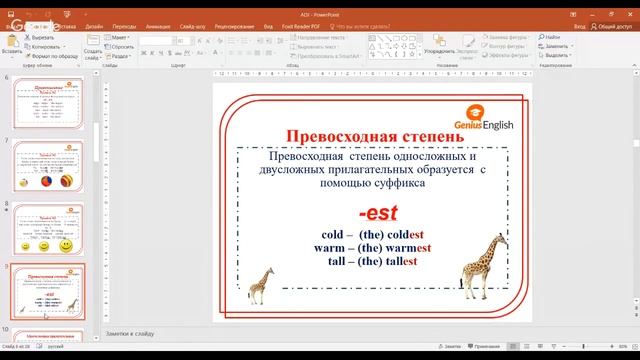Click Normal view icon in status bar

(x=513, y=347)
